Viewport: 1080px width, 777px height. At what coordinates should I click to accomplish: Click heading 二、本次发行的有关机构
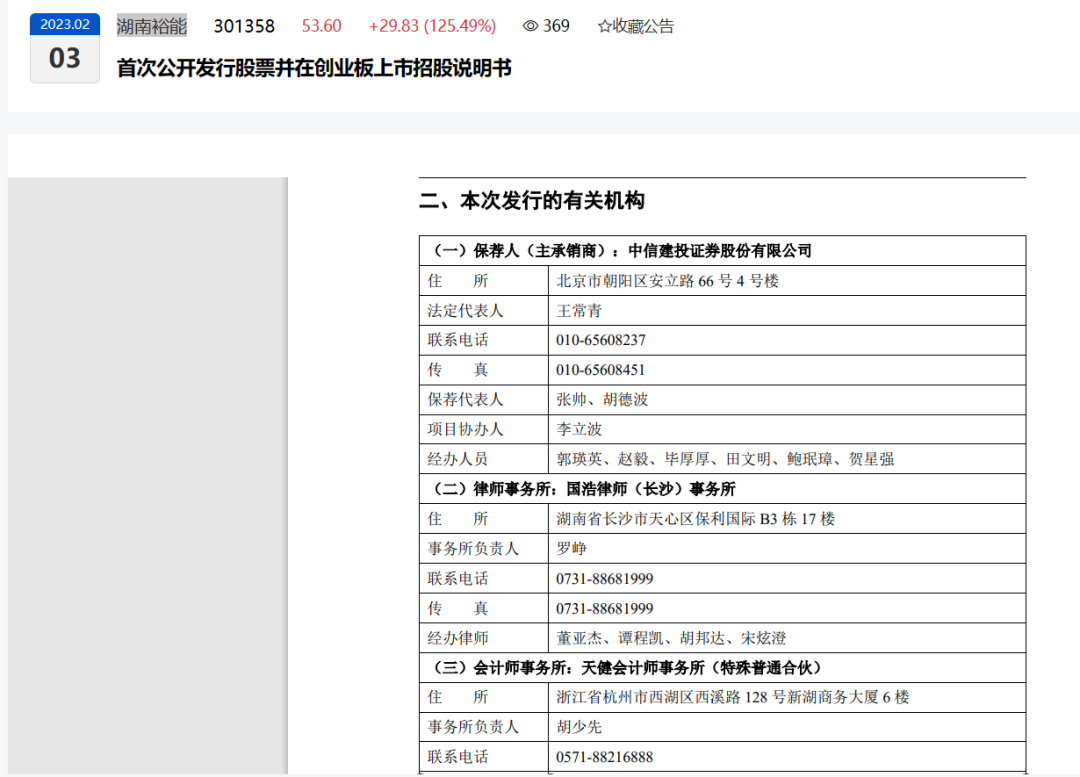click(532, 200)
